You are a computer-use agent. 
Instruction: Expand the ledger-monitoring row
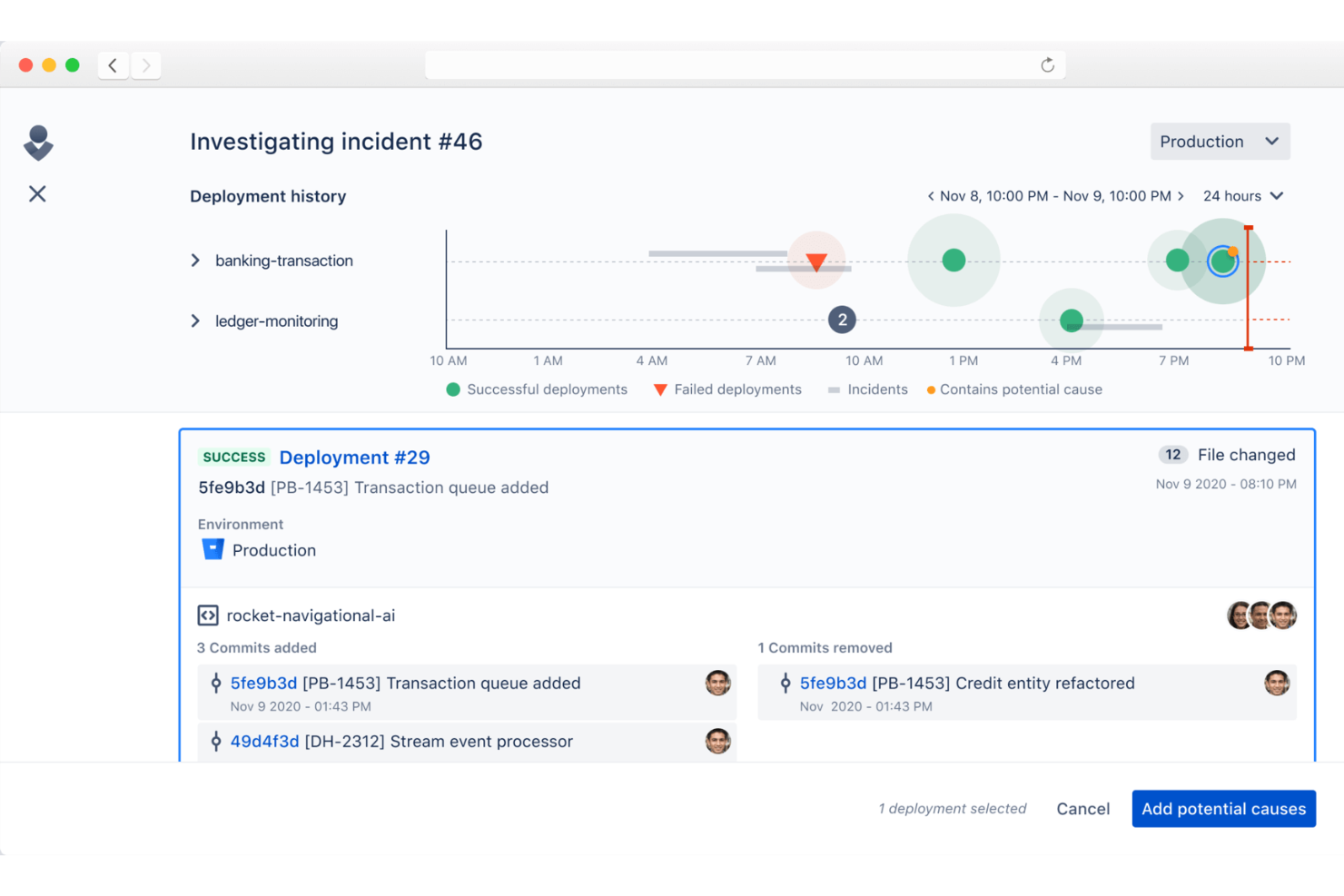195,320
